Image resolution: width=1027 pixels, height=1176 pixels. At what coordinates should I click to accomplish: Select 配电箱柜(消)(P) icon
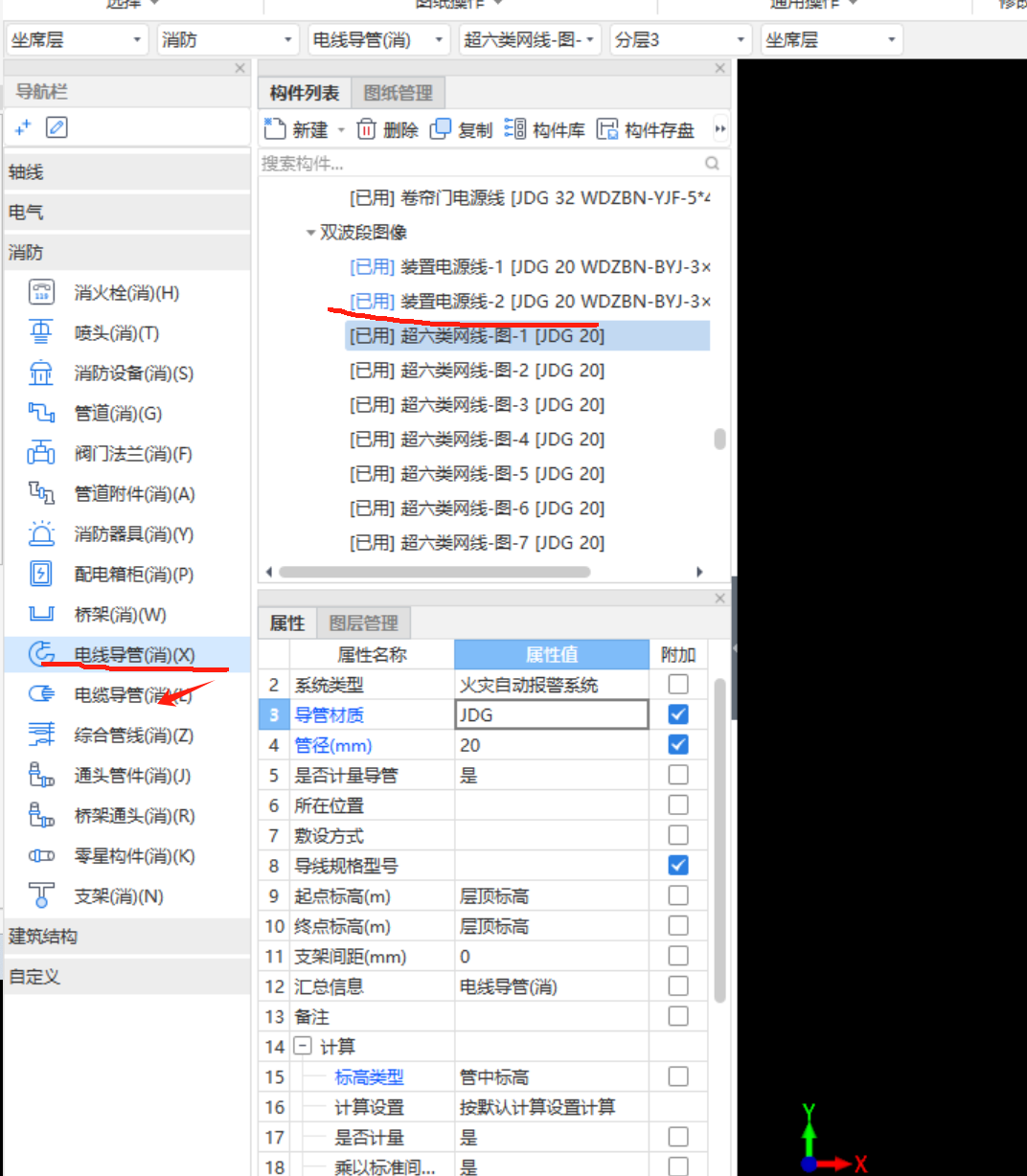click(41, 574)
